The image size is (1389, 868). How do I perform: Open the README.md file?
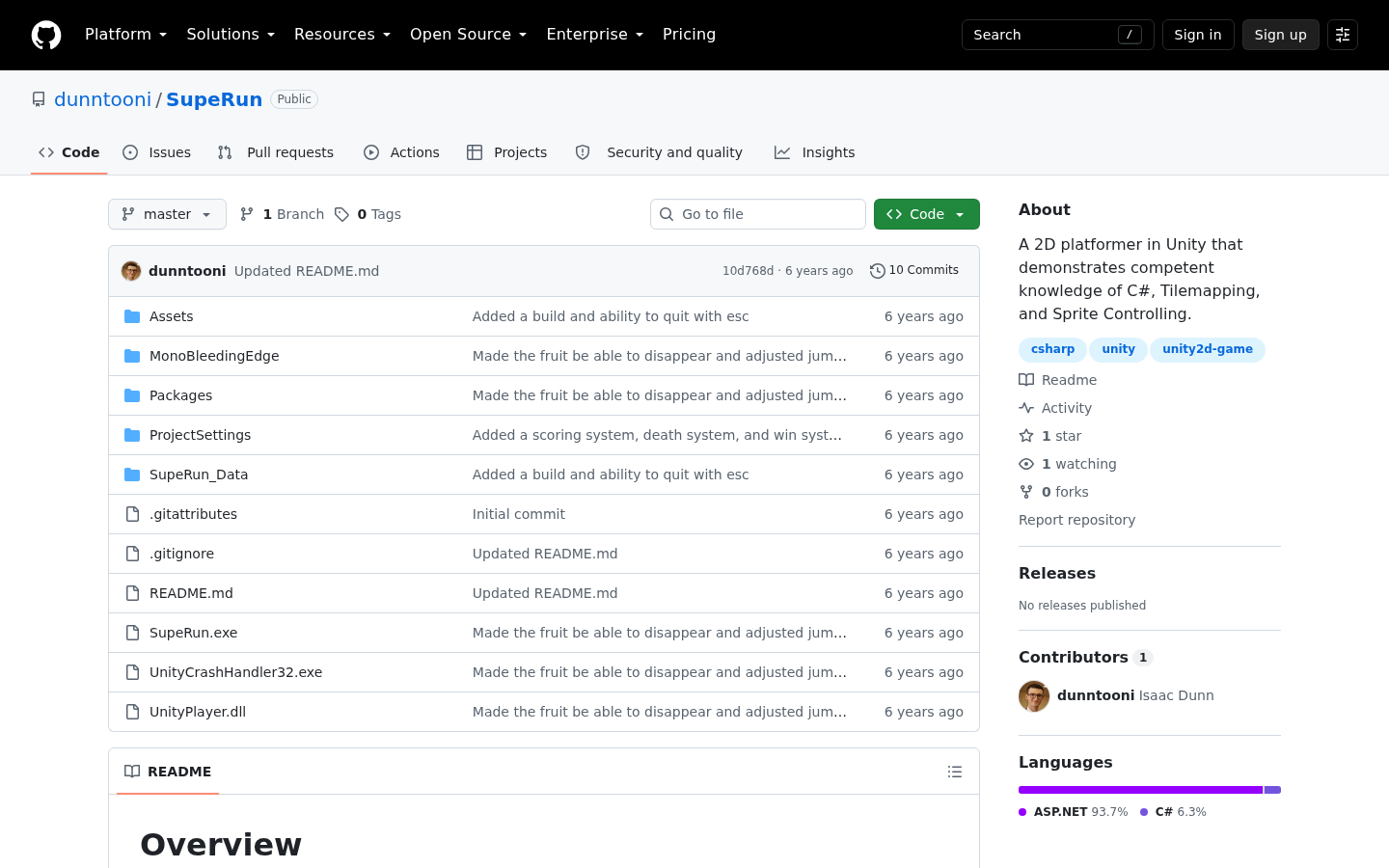pyautogui.click(x=191, y=593)
